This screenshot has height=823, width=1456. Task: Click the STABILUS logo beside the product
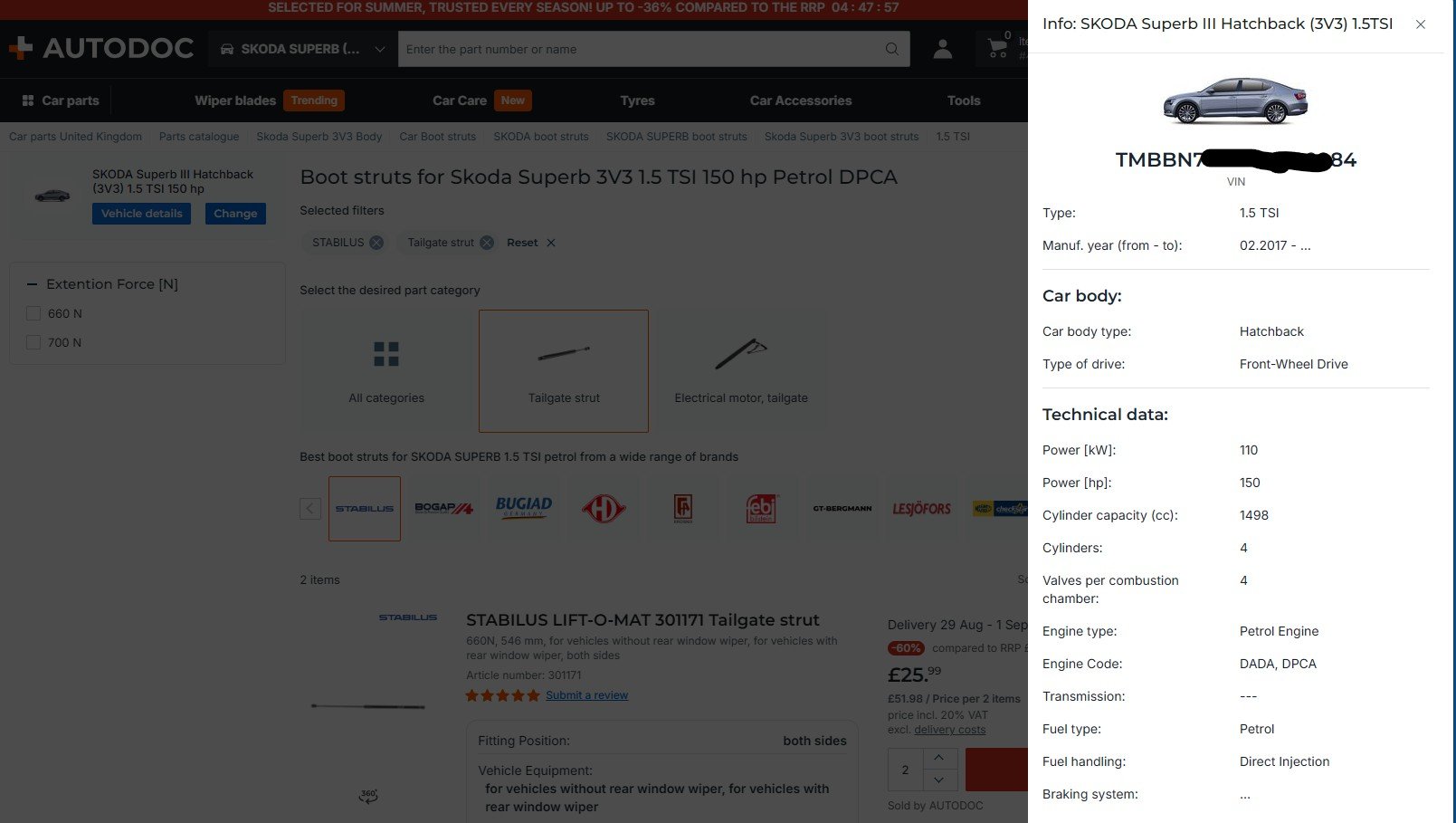[x=408, y=617]
